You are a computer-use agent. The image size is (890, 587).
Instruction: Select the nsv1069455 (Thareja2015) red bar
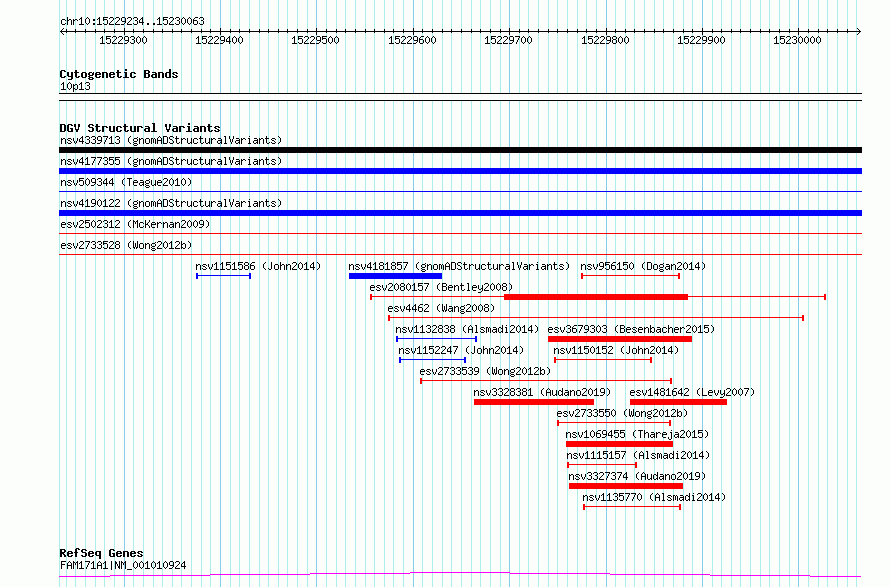pos(619,444)
